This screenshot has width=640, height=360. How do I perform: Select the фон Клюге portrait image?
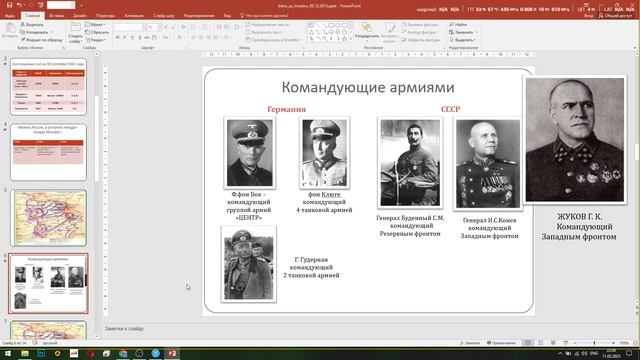(x=324, y=153)
